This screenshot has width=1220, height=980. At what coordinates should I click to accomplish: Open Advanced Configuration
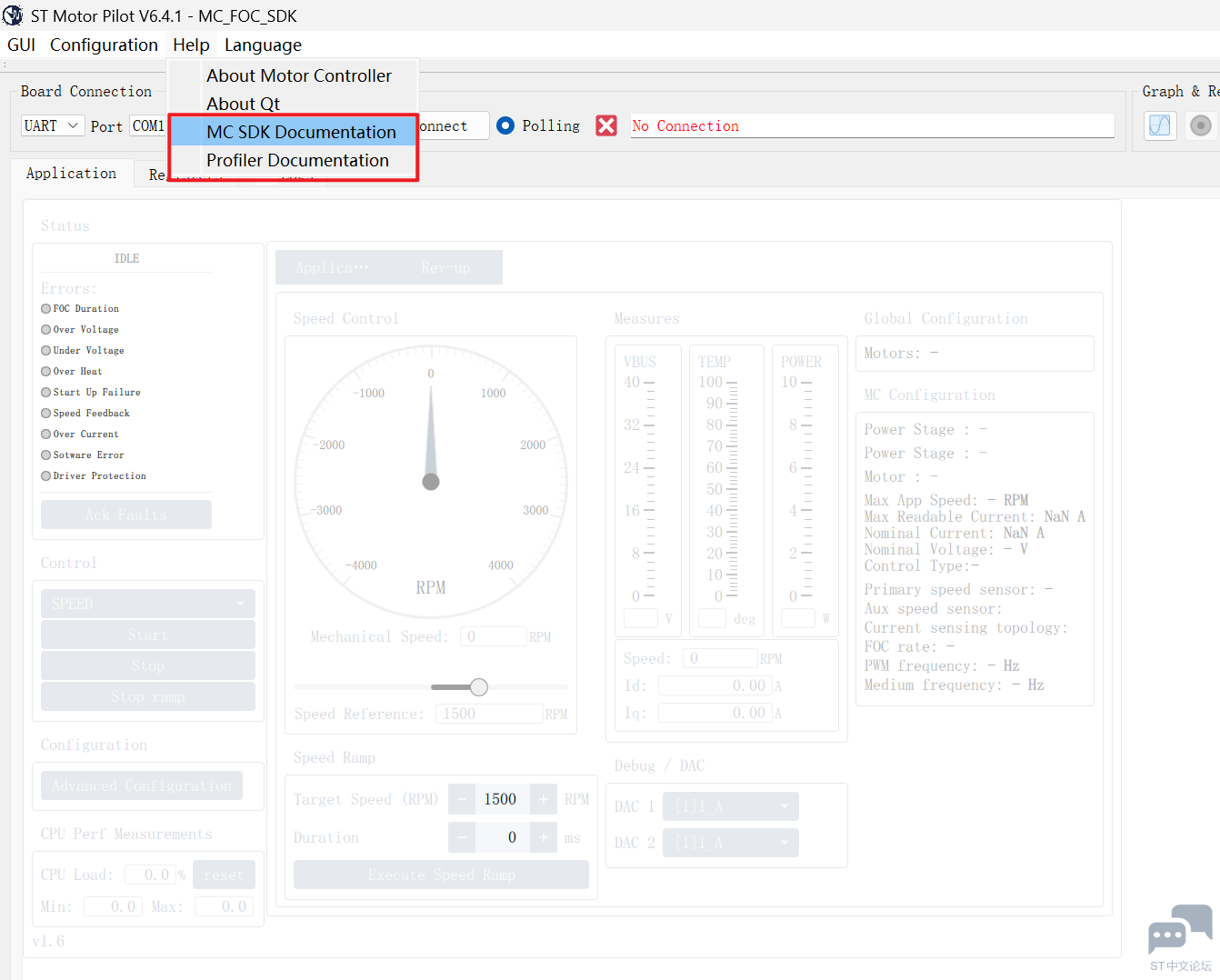(142, 785)
